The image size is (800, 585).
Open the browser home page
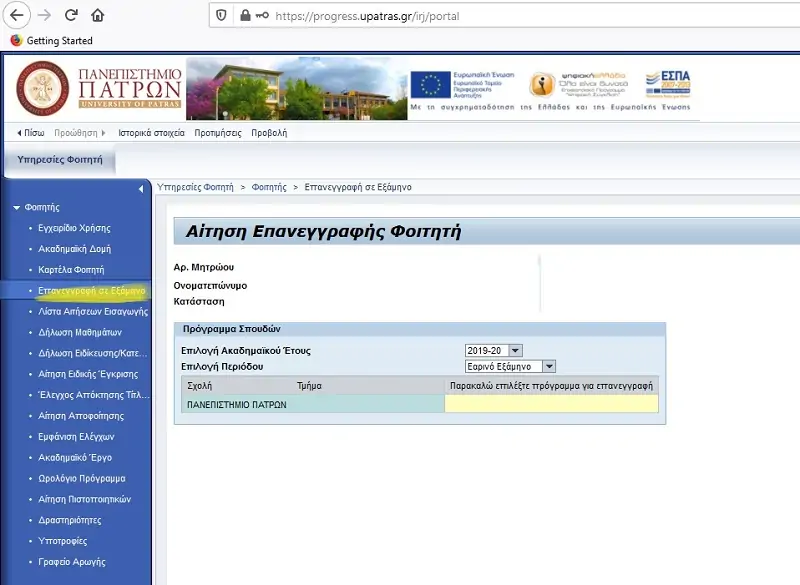(x=97, y=16)
